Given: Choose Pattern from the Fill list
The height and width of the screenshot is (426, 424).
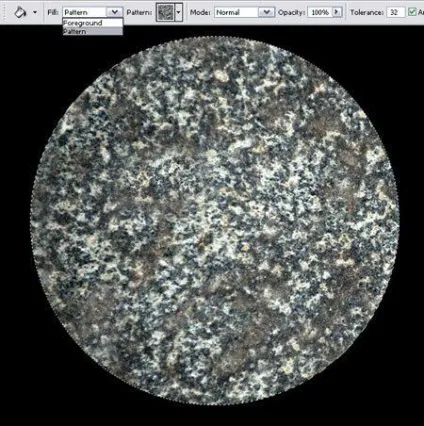Looking at the screenshot, I should 92,31.
